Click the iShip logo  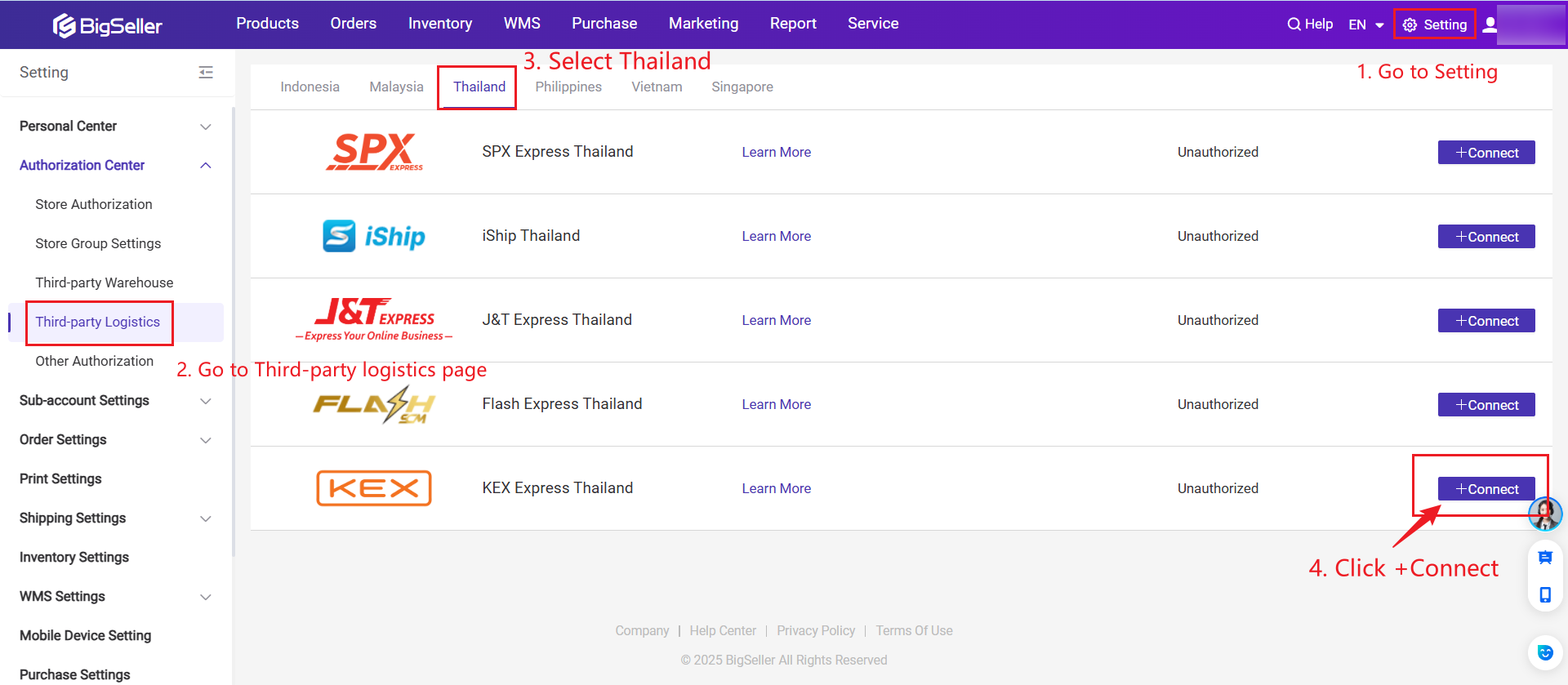(374, 236)
